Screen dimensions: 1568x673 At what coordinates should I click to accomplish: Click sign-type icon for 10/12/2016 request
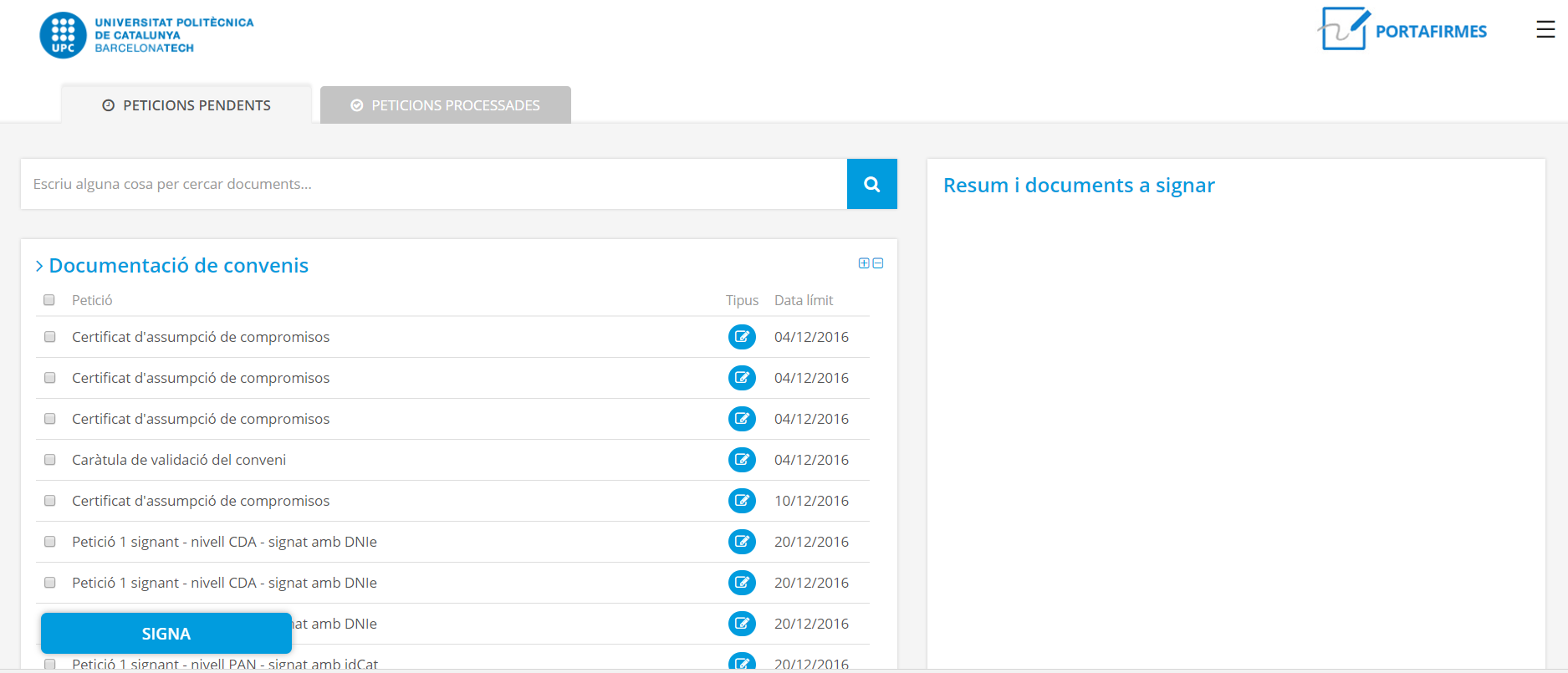click(741, 501)
